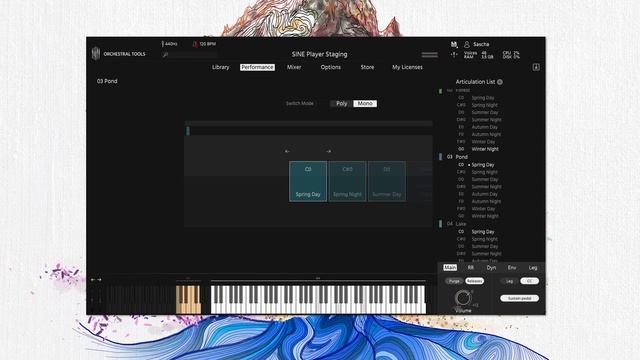640x360 pixels.
Task: Click the Volume knob
Action: (x=463, y=298)
